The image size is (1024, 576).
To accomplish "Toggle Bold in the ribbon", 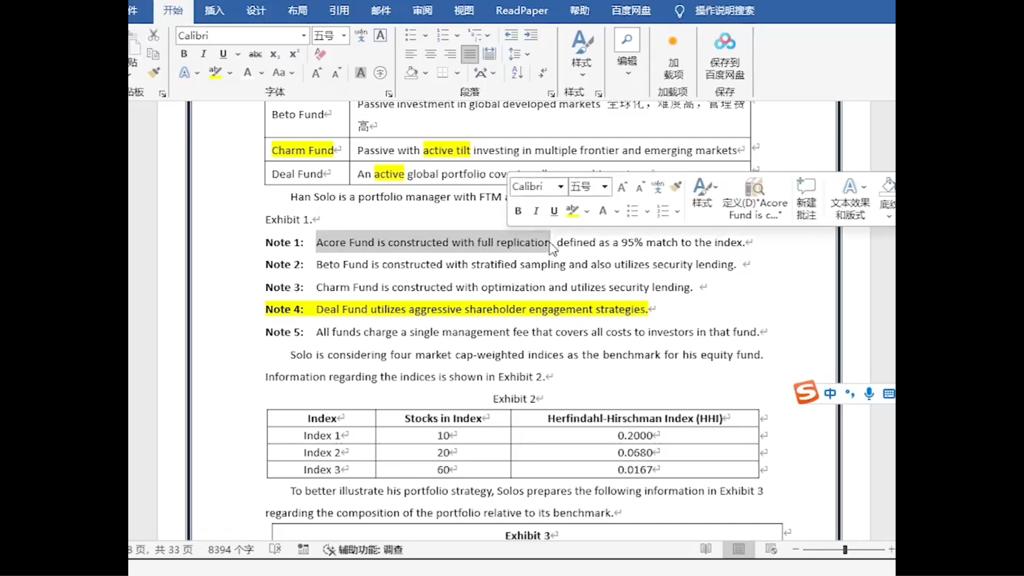I will [x=184, y=54].
